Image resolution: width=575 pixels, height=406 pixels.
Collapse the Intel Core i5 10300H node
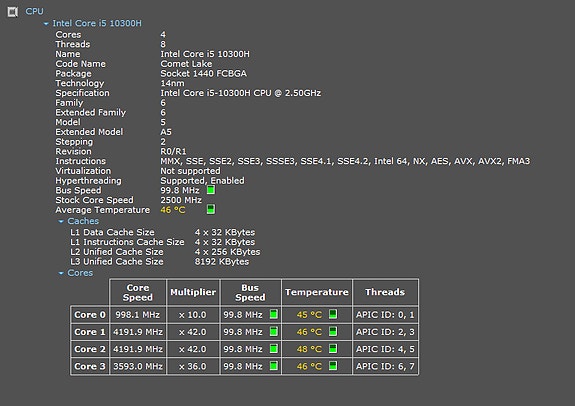point(46,24)
